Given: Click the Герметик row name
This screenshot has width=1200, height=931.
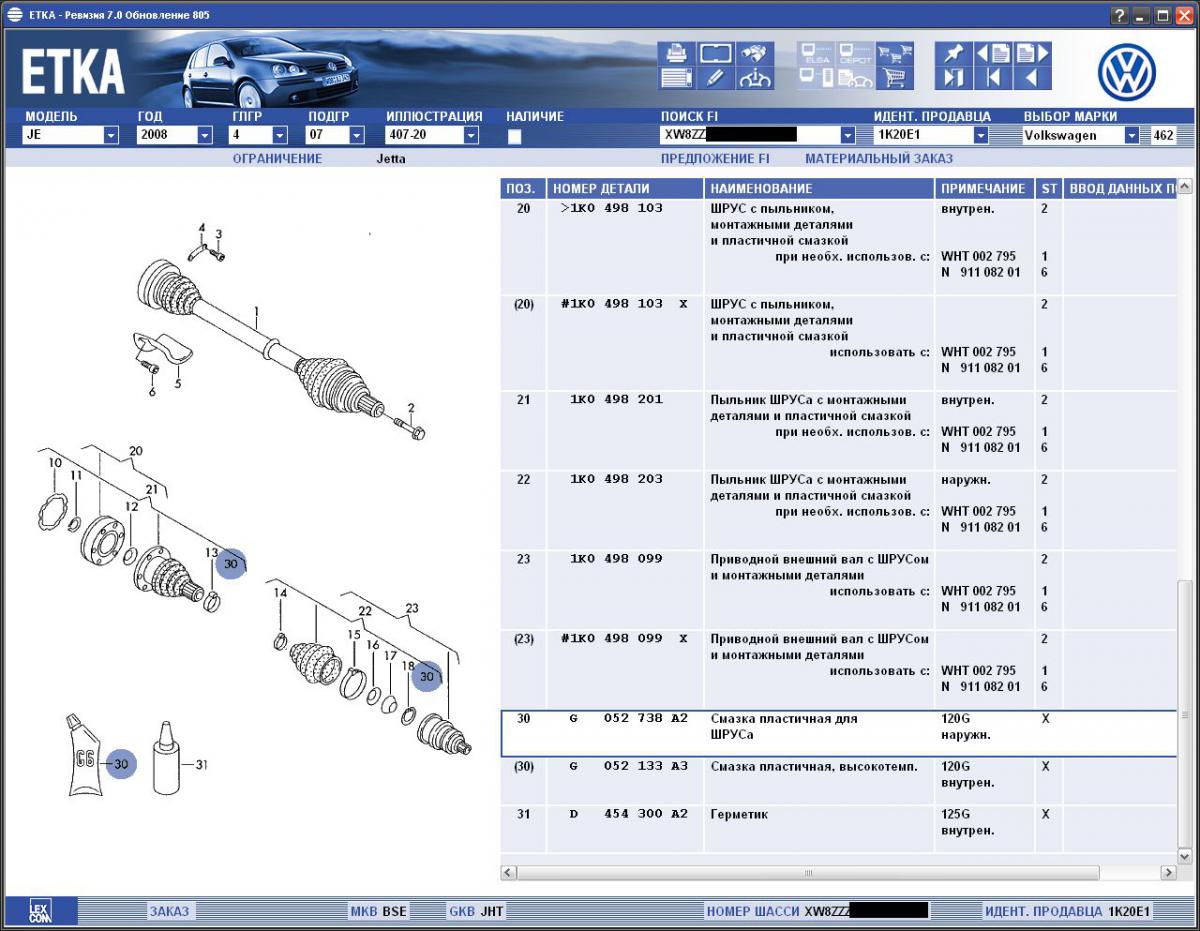Looking at the screenshot, I should (x=739, y=814).
